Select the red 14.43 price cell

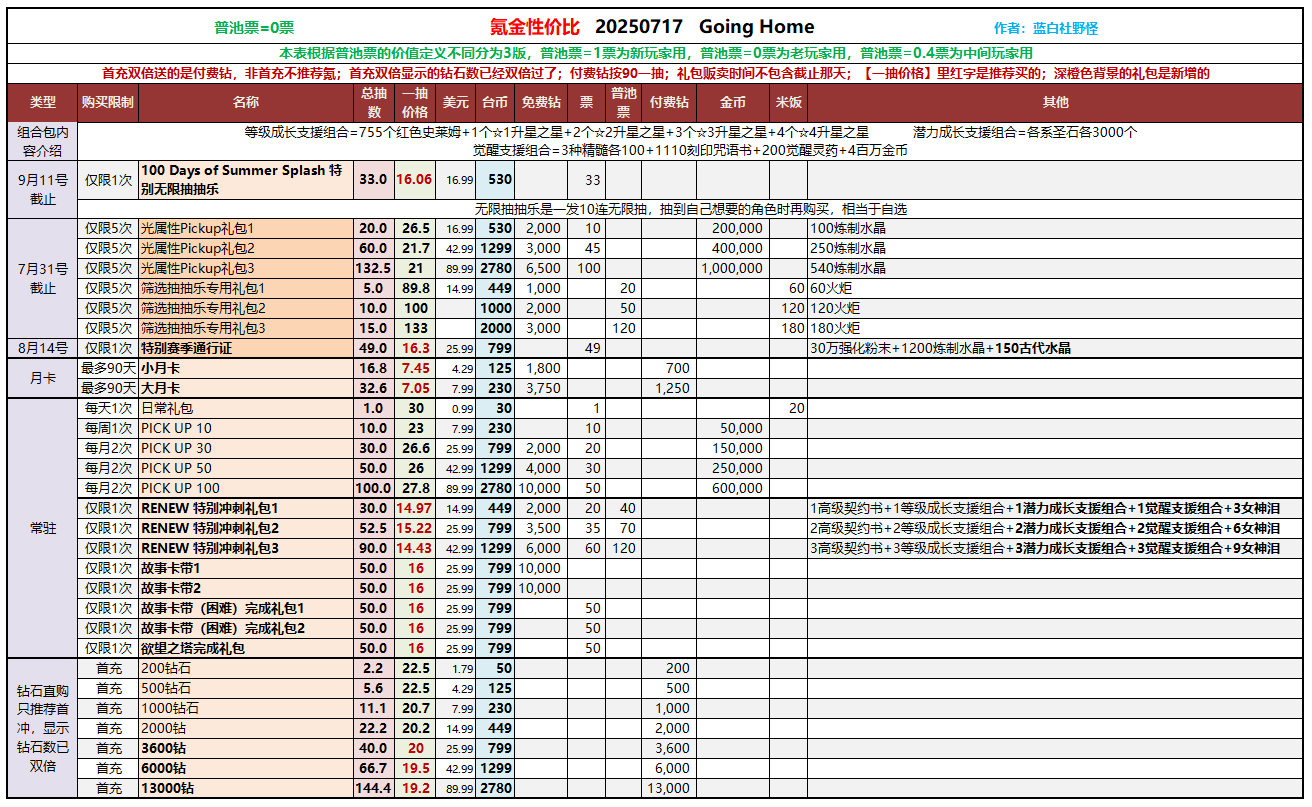tap(415, 548)
